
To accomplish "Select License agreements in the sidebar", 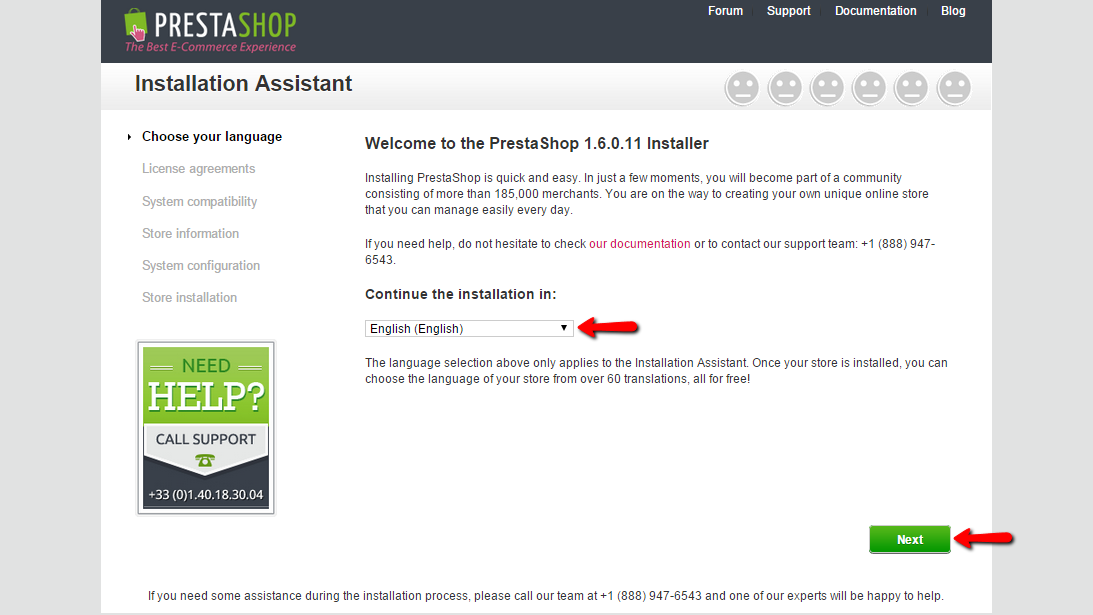I will (x=199, y=169).
